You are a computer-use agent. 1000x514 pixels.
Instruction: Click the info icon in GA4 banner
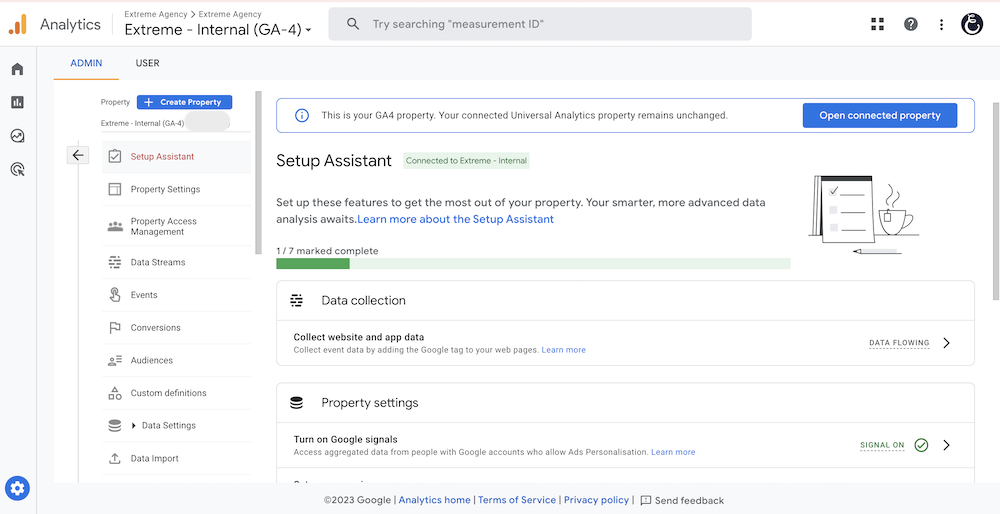coord(302,115)
